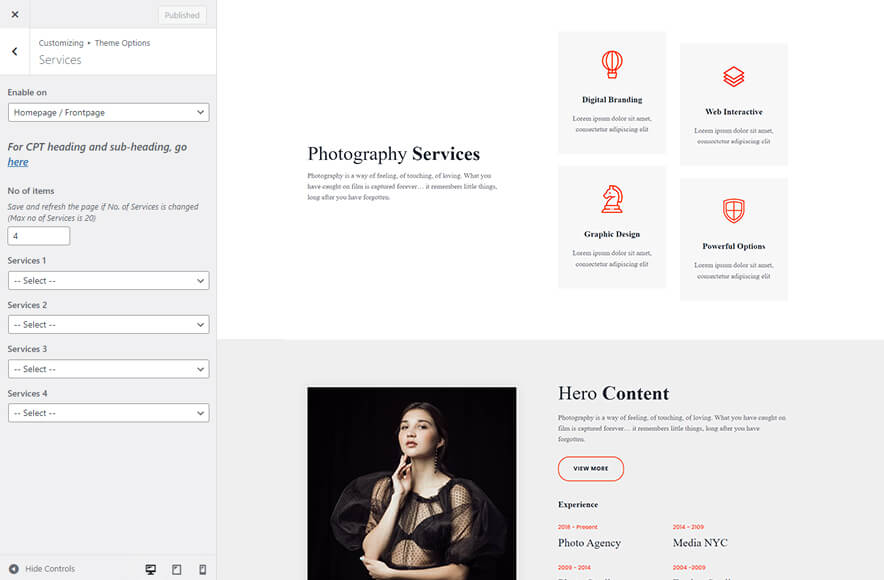The image size is (884, 580).
Task: Switch to desktop preview mode
Action: pyautogui.click(x=151, y=569)
